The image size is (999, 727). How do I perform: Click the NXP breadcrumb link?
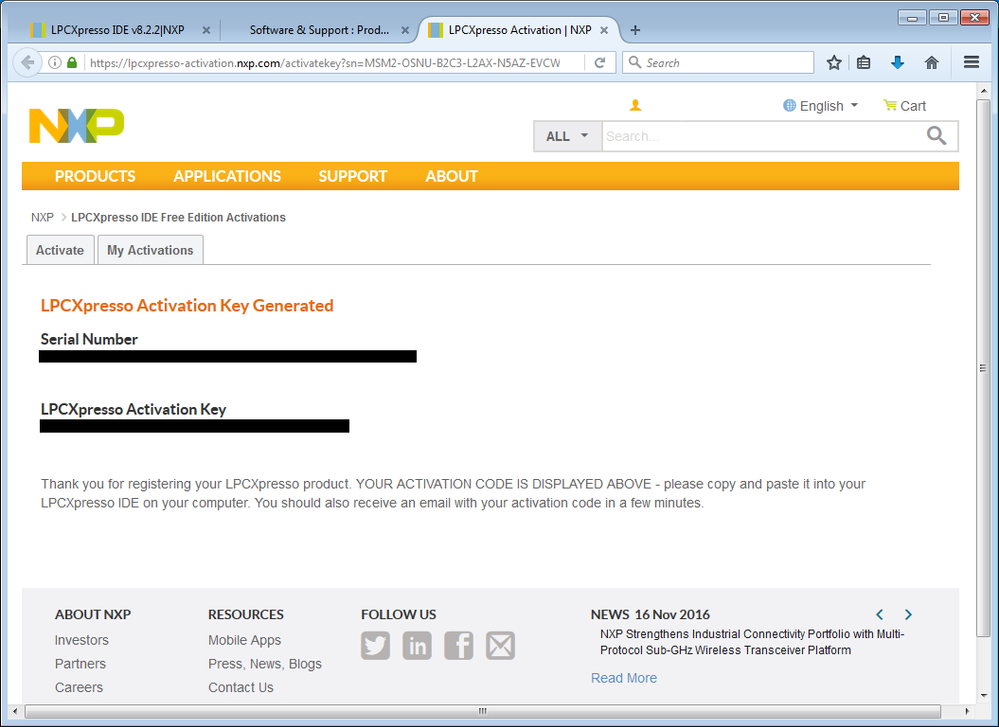(42, 217)
